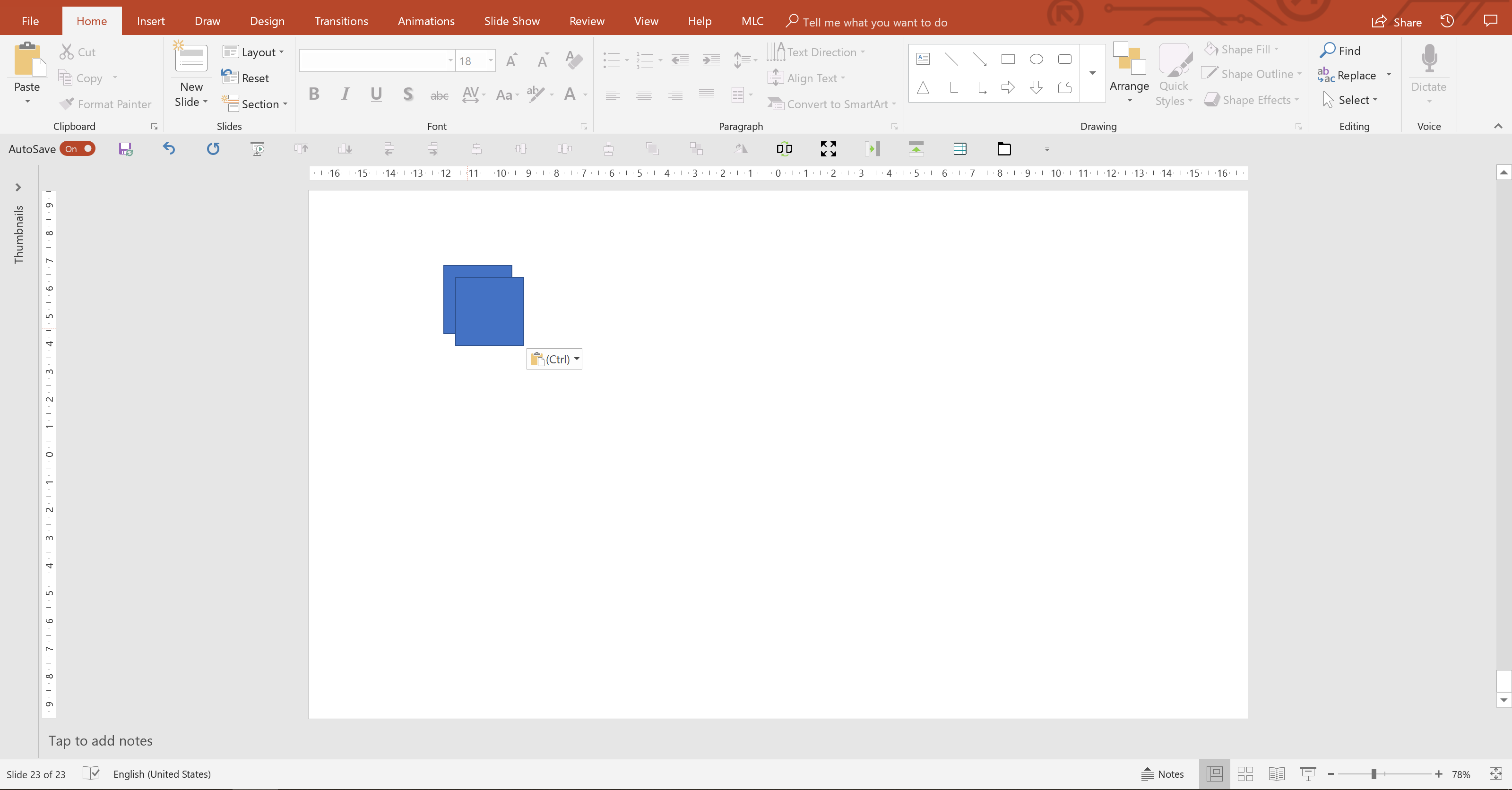1512x790 pixels.
Task: Select the Down Arrow shape
Action: (1037, 88)
